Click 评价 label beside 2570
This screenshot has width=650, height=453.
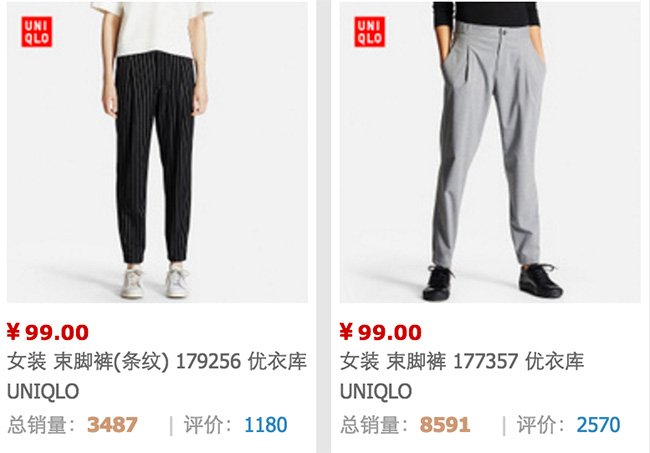(541, 425)
